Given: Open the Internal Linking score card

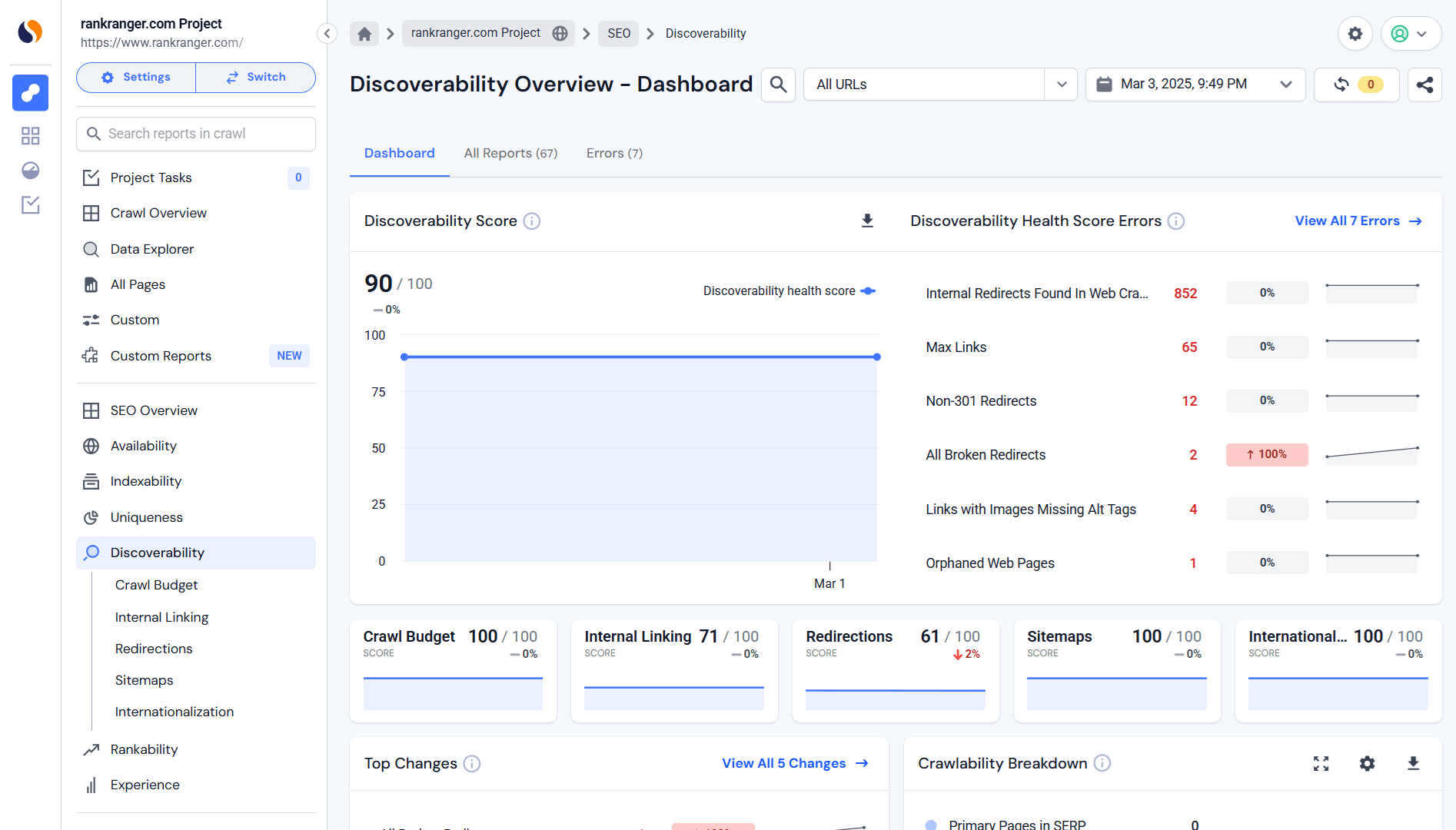Looking at the screenshot, I should click(674, 671).
